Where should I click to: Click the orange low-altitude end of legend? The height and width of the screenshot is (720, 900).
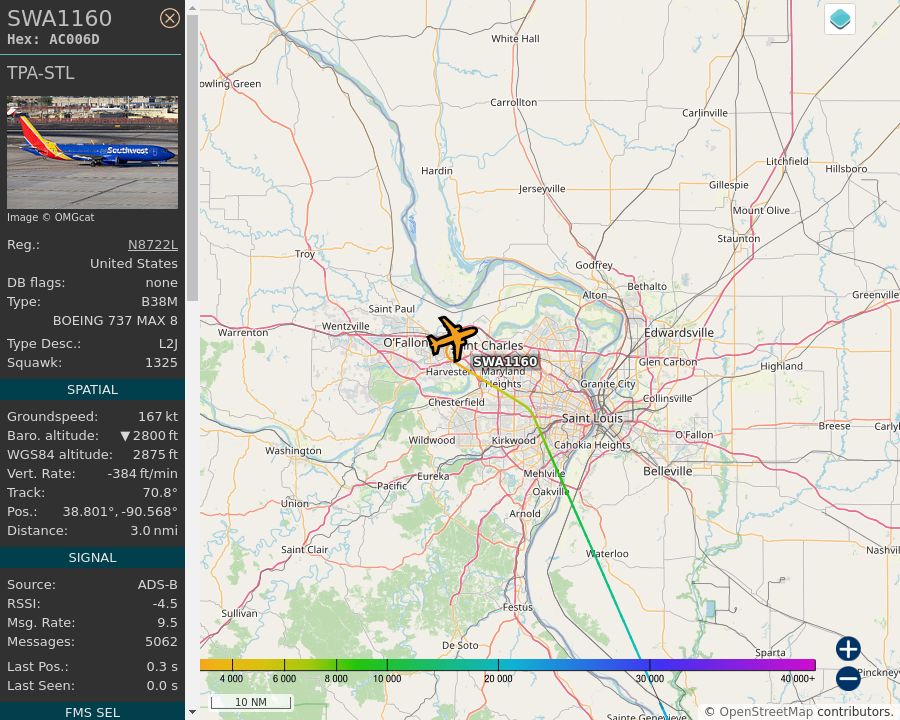tap(216, 665)
